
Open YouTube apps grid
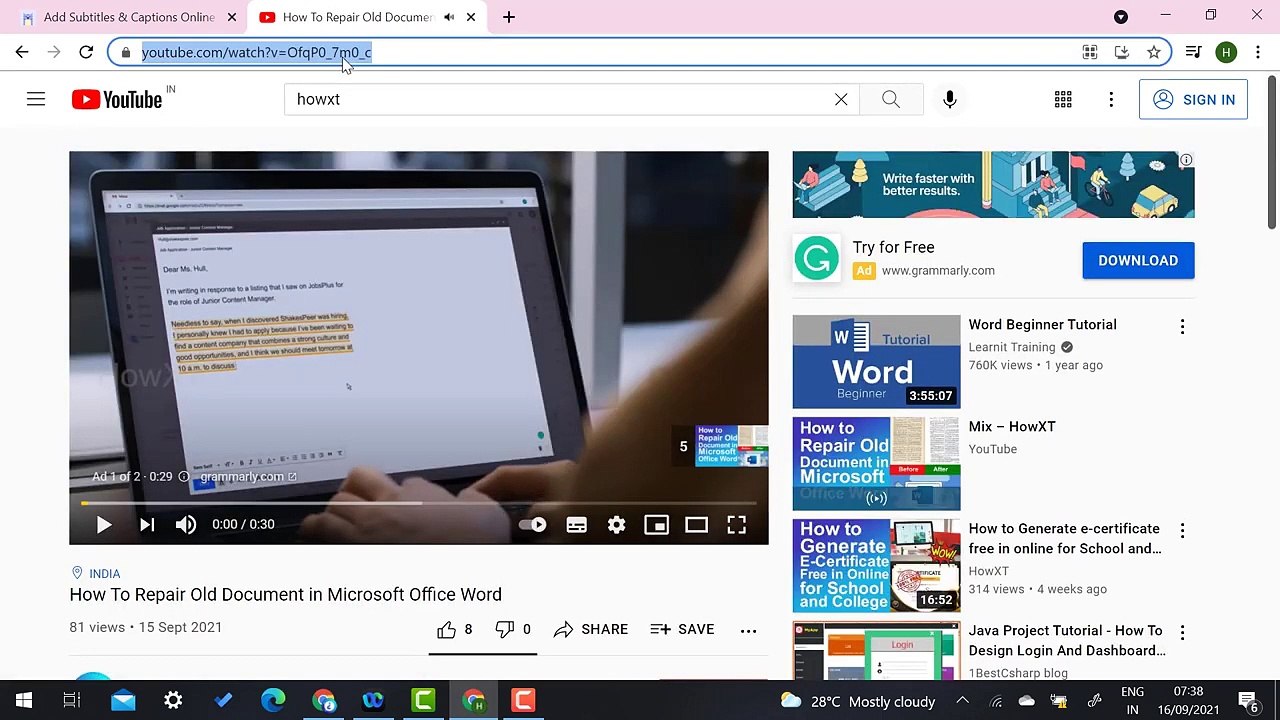1063,99
